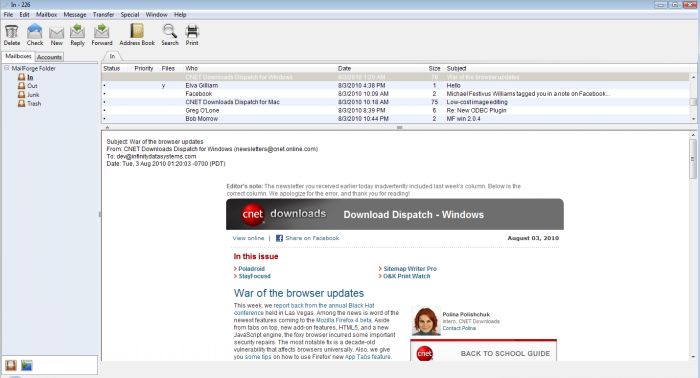
Task: Click the picture icon at bottom-left panel
Action: point(27,366)
